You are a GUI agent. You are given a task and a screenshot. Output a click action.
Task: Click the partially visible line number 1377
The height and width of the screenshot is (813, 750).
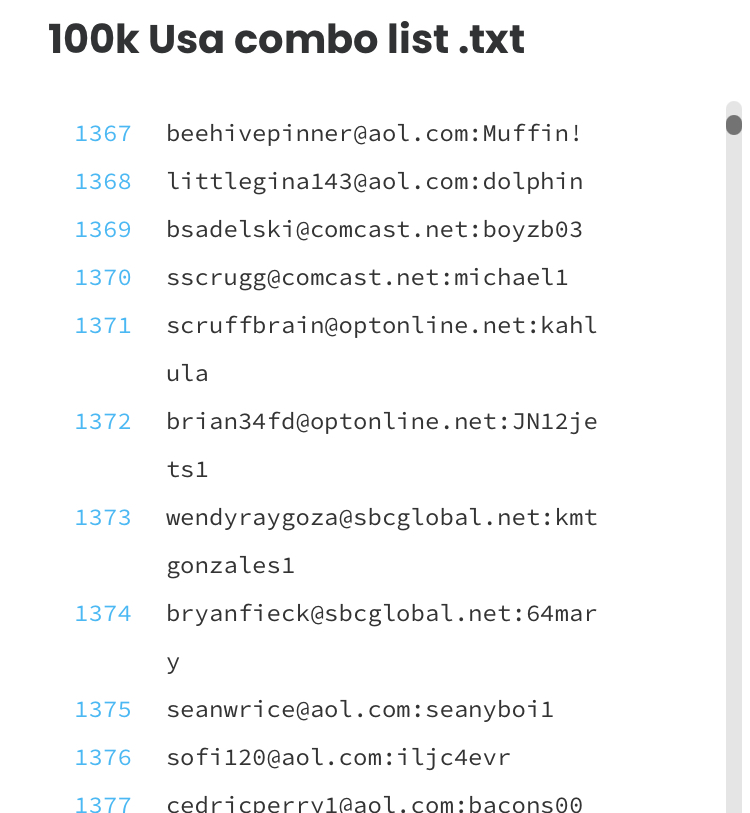(x=103, y=803)
